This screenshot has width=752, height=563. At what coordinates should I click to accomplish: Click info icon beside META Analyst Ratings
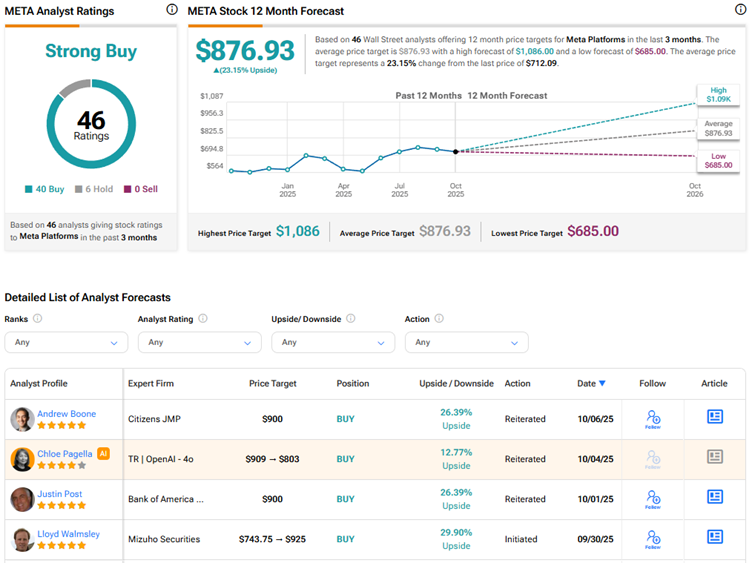coord(172,10)
